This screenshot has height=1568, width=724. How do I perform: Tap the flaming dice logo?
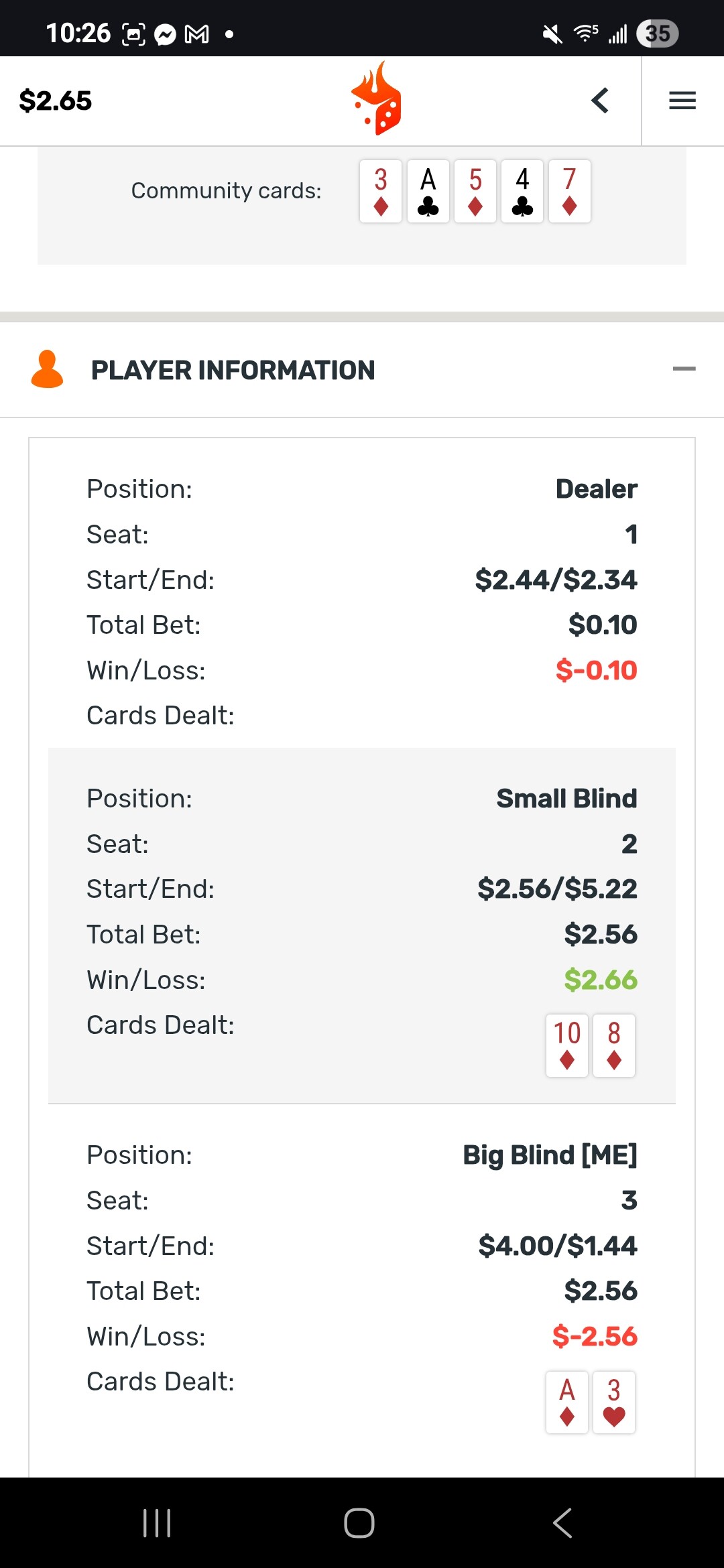pos(377,99)
